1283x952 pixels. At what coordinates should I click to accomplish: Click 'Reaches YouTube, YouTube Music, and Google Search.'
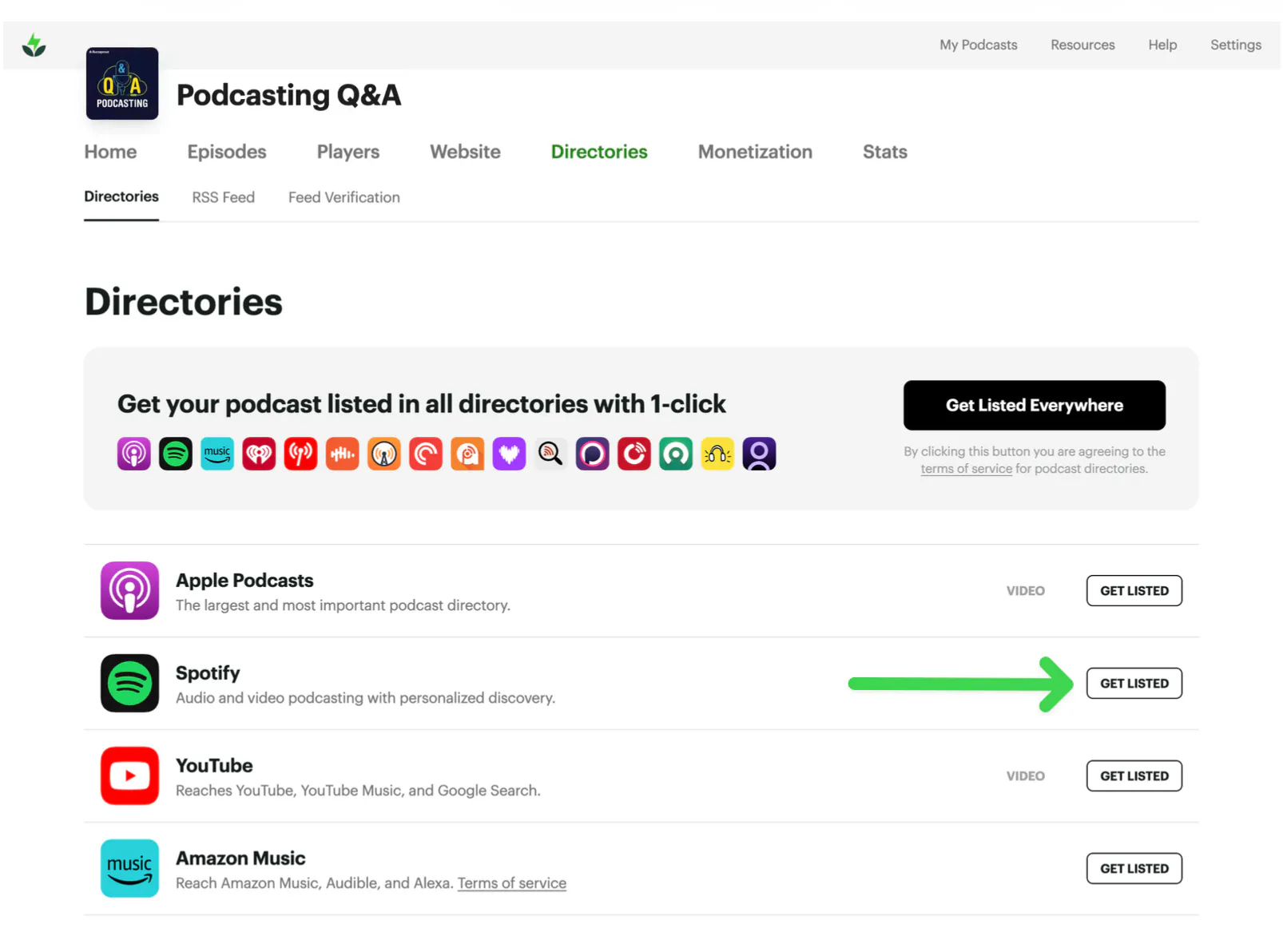click(358, 791)
